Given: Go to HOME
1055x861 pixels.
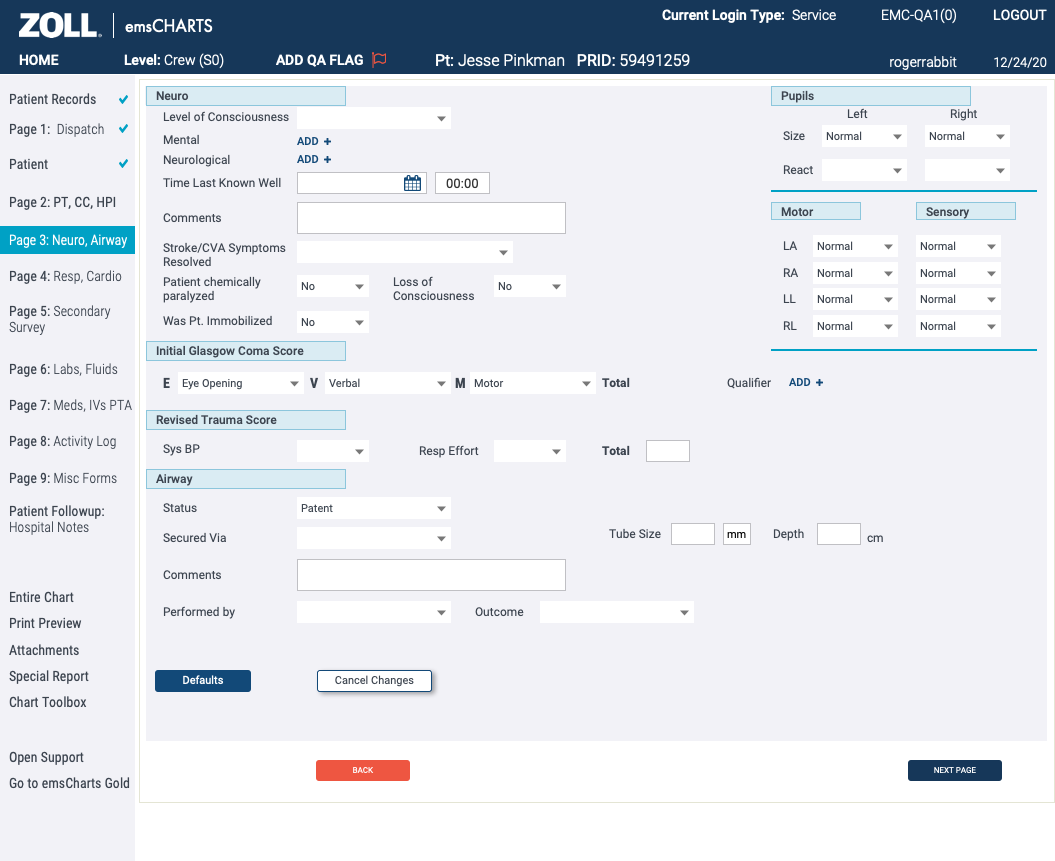Looking at the screenshot, I should point(39,60).
